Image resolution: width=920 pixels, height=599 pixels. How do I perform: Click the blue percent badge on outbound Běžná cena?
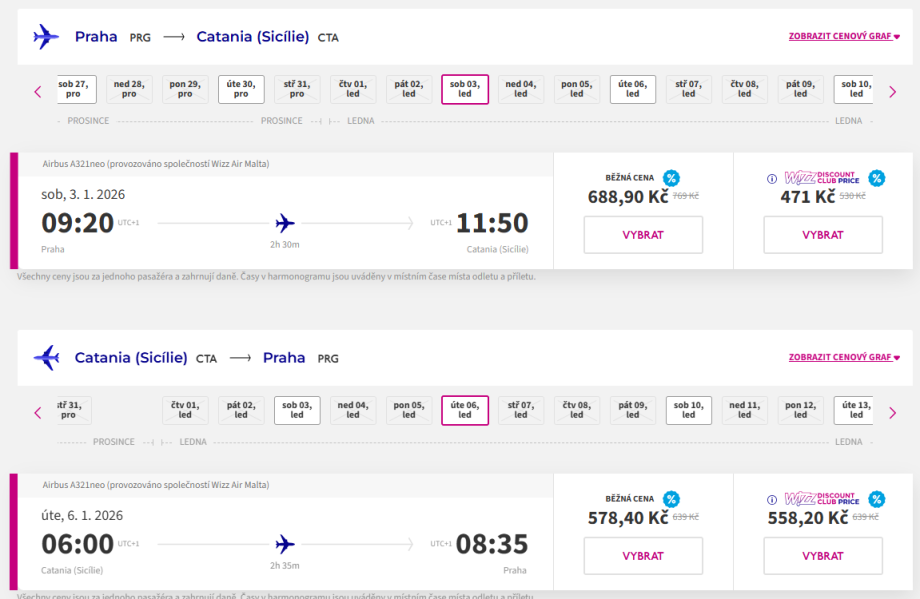671,179
